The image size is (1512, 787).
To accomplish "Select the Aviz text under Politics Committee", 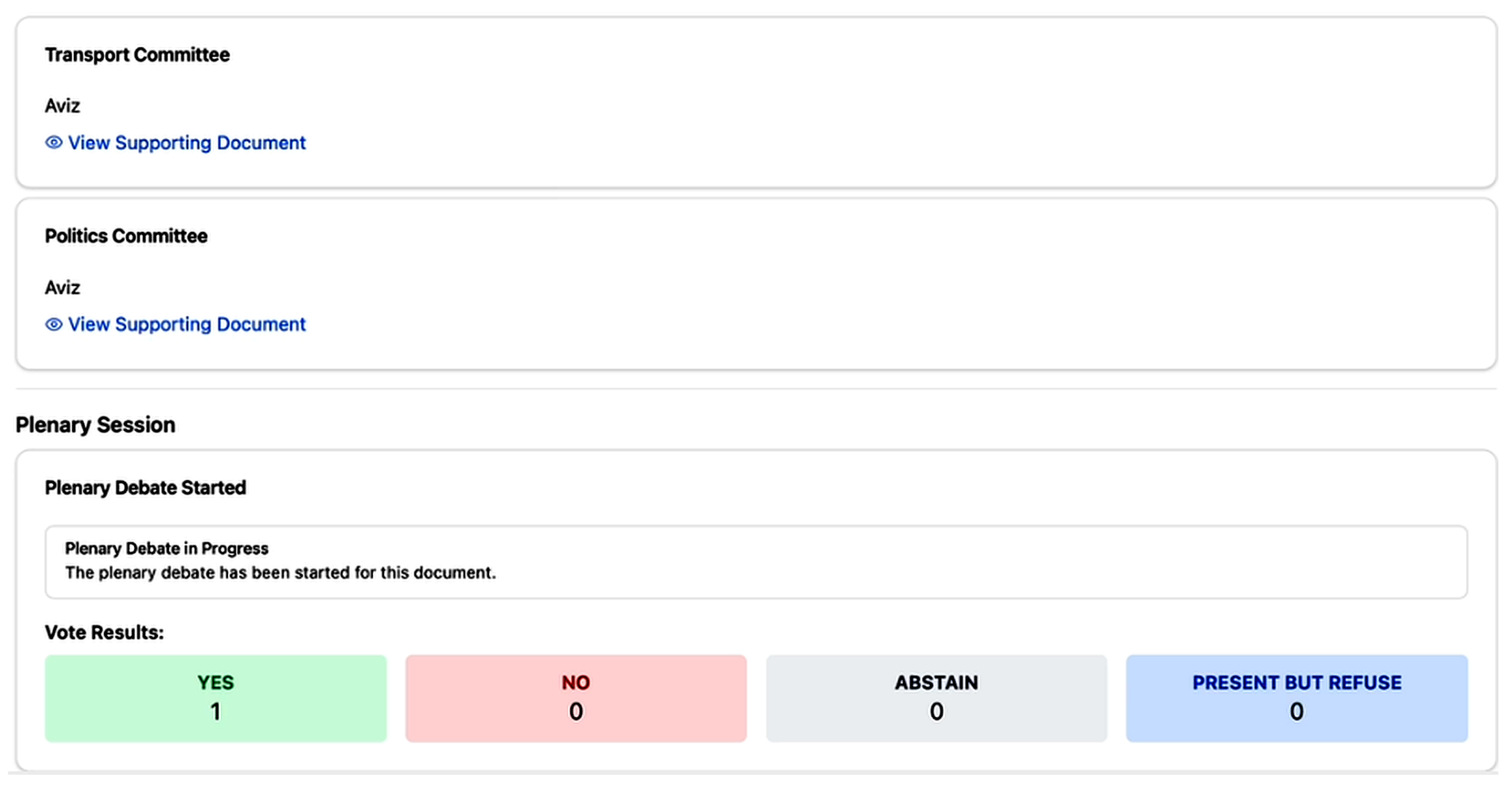I will point(62,287).
